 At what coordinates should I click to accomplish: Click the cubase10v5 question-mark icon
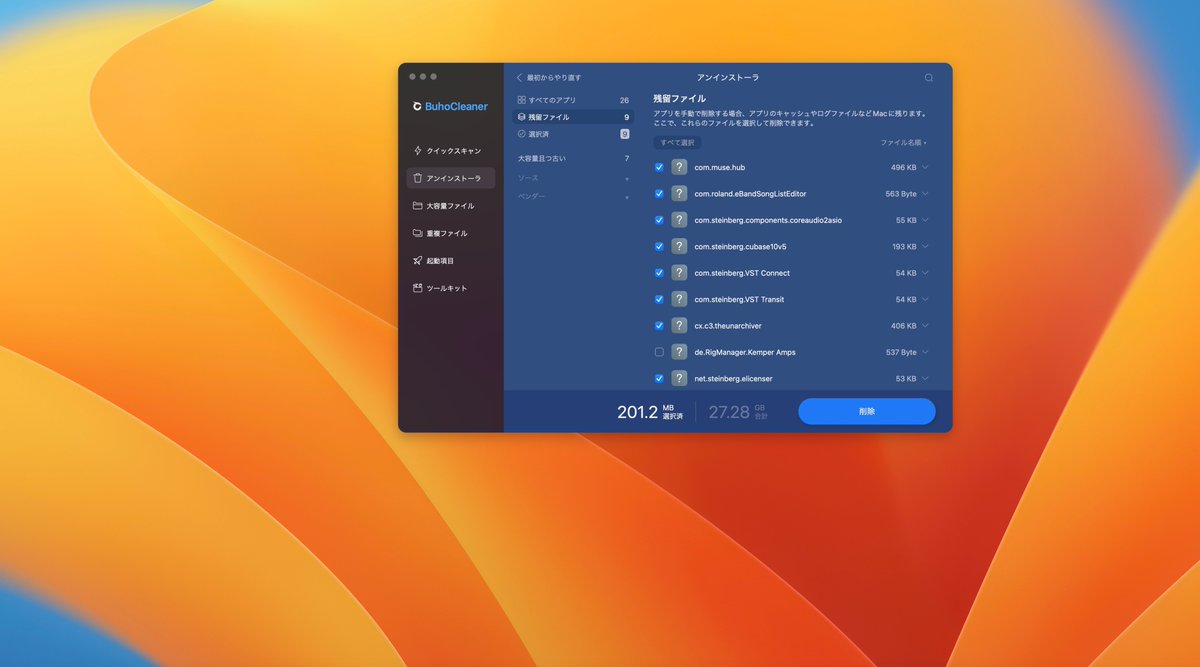[679, 246]
